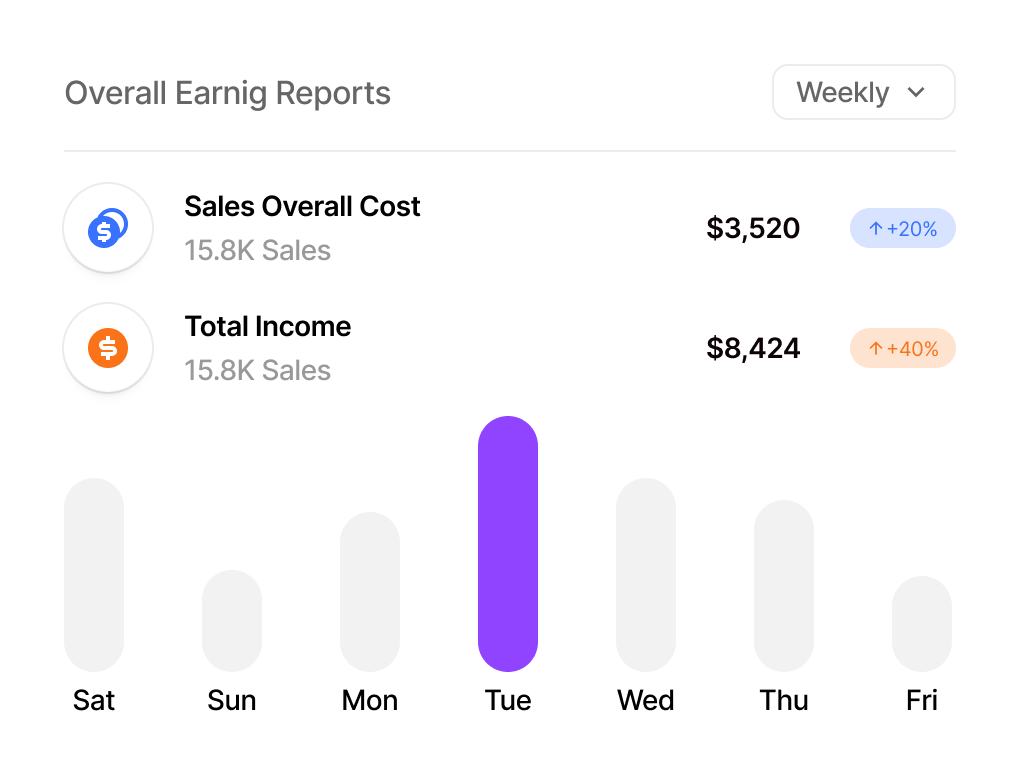Click the orange +40% growth badge
Image resolution: width=1020 pixels, height=784 pixels.
(902, 348)
